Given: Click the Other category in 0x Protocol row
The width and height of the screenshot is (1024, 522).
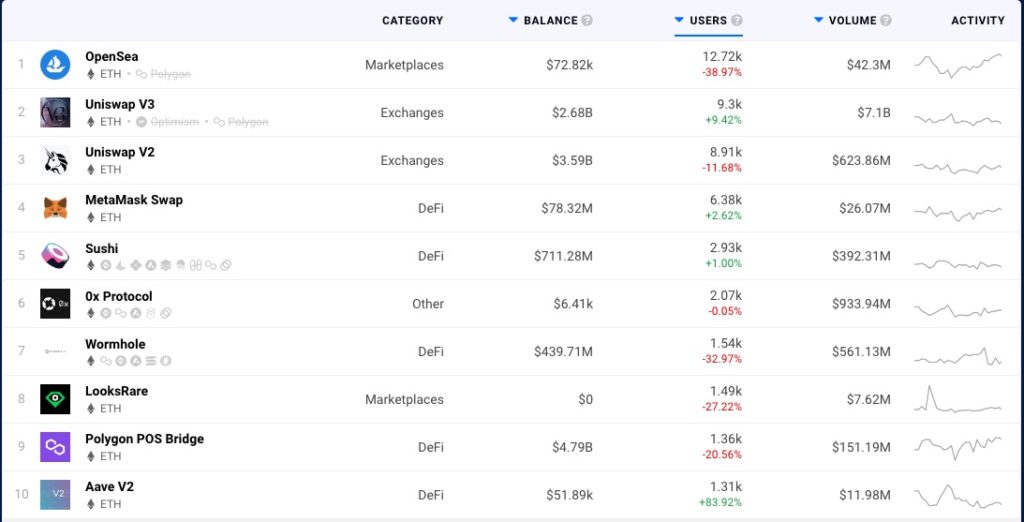Looking at the screenshot, I should tap(428, 304).
